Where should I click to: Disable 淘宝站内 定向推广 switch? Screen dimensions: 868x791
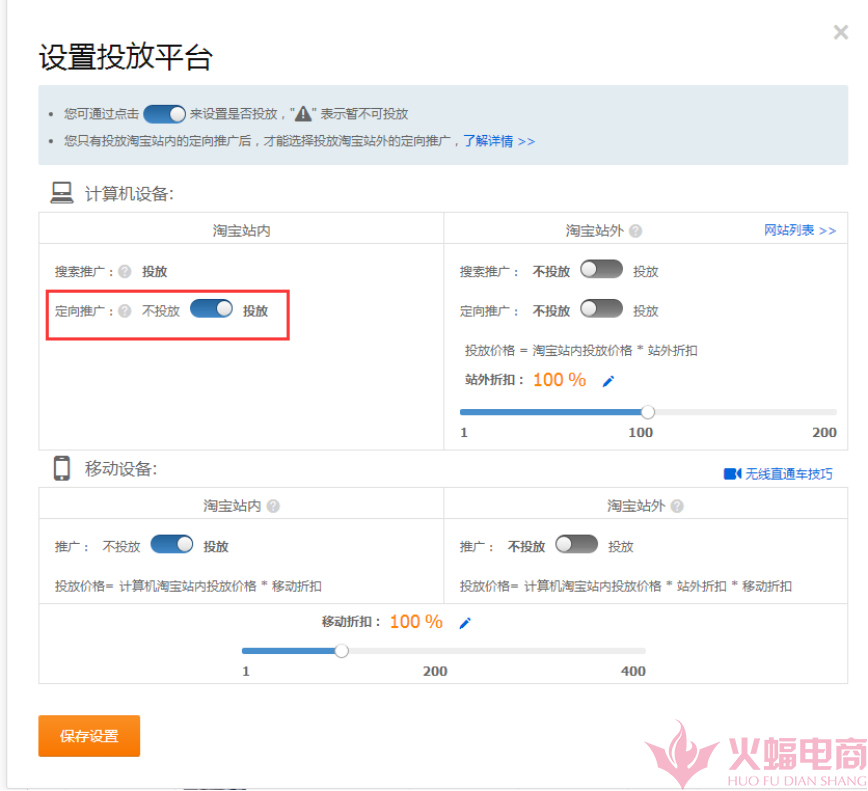[211, 309]
